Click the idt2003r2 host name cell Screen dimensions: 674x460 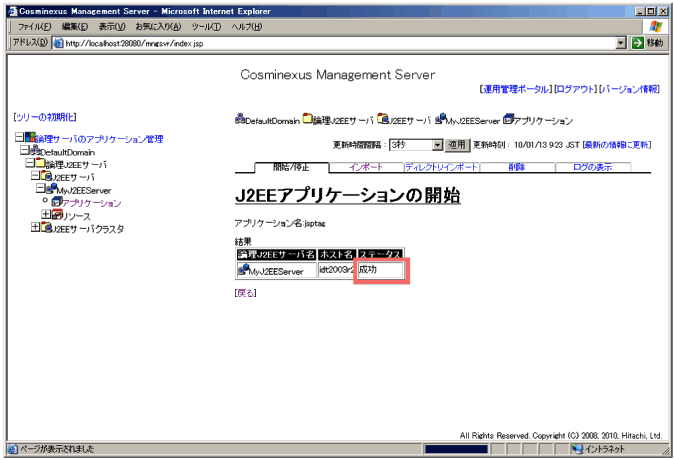[337, 270]
